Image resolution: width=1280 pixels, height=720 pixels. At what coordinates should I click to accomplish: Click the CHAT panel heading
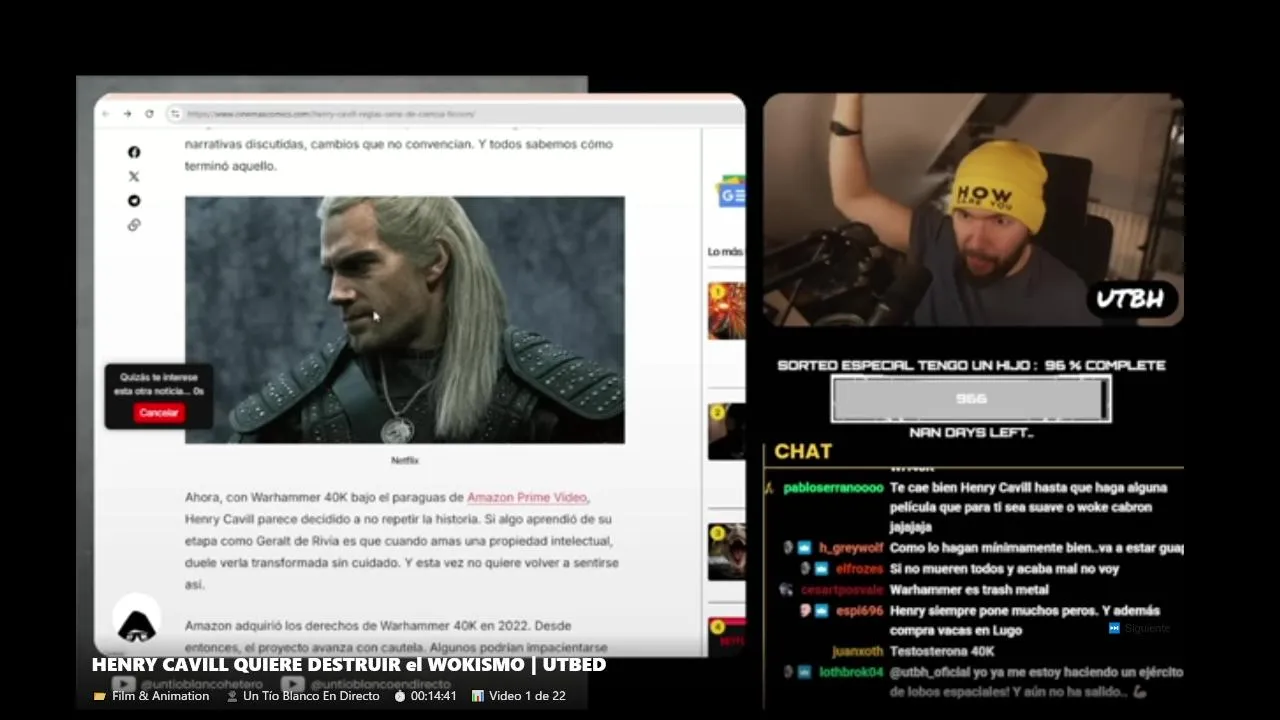point(803,452)
